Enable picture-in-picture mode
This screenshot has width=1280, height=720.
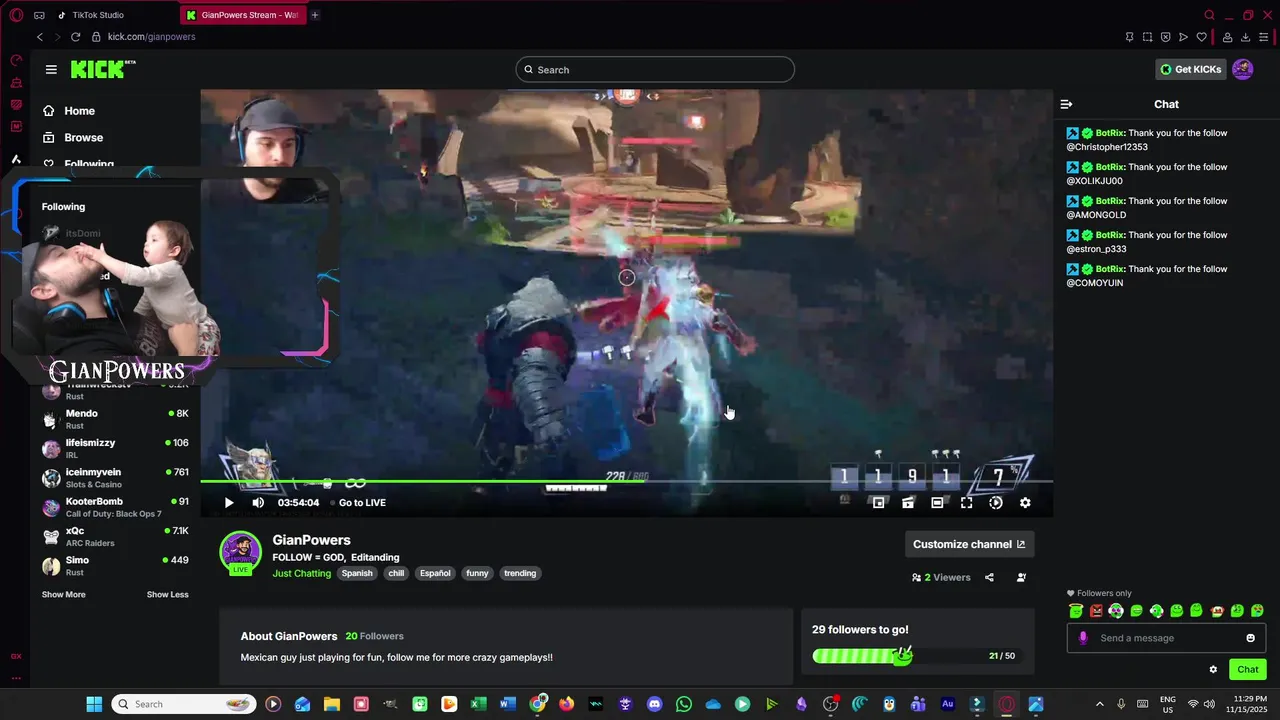pyautogui.click(x=878, y=503)
